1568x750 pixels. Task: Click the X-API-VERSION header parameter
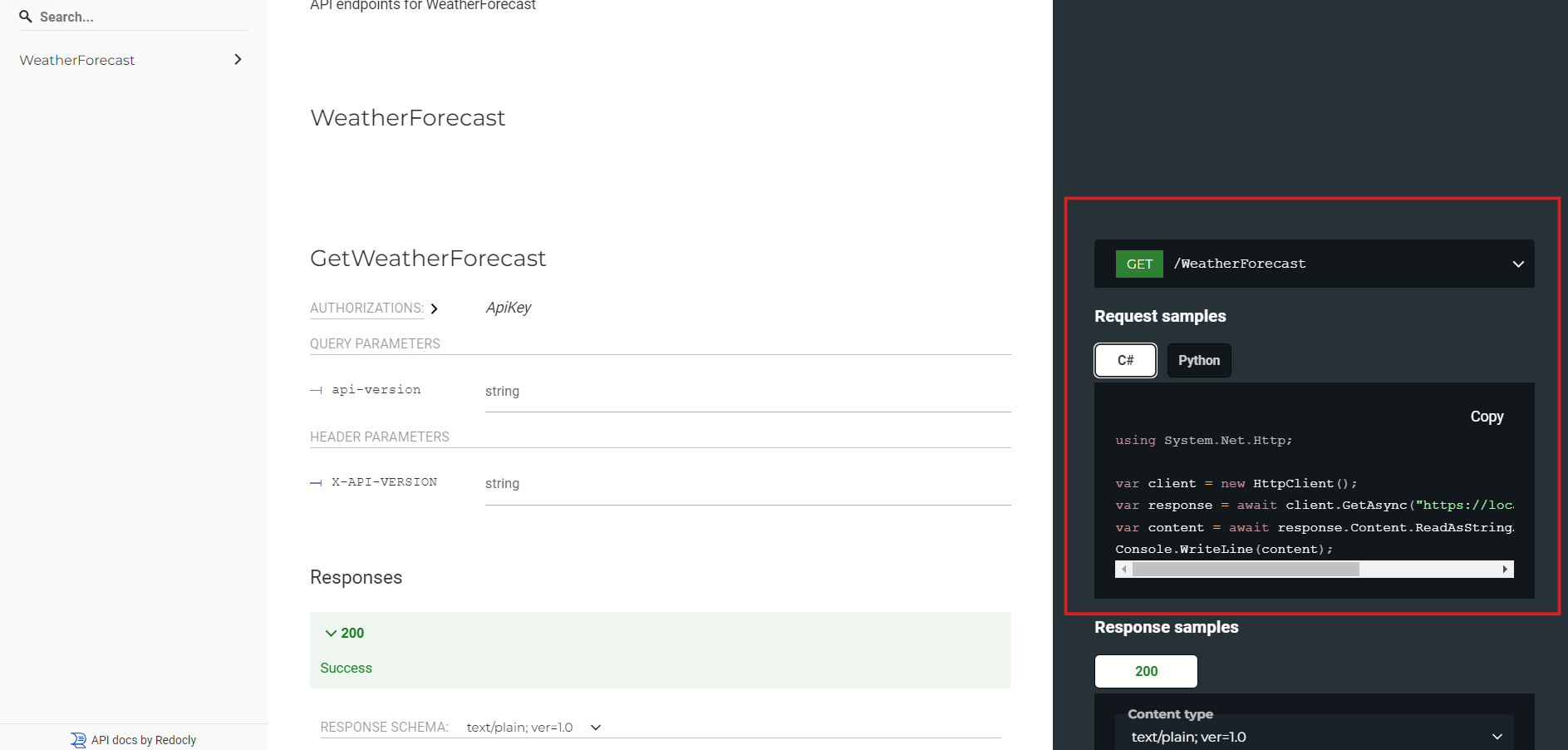pyautogui.click(x=384, y=482)
